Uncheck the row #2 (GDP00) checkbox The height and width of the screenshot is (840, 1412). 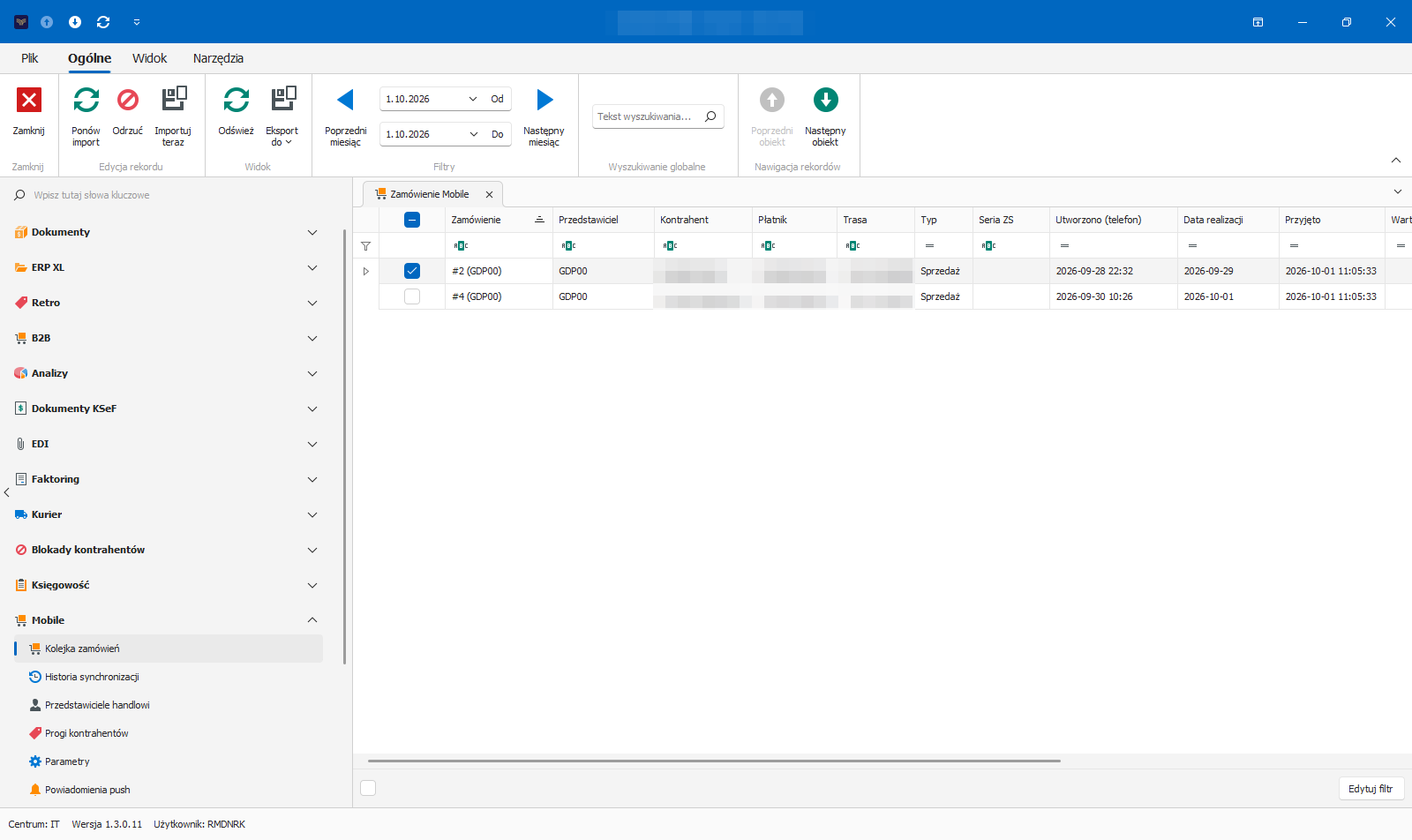click(x=412, y=271)
